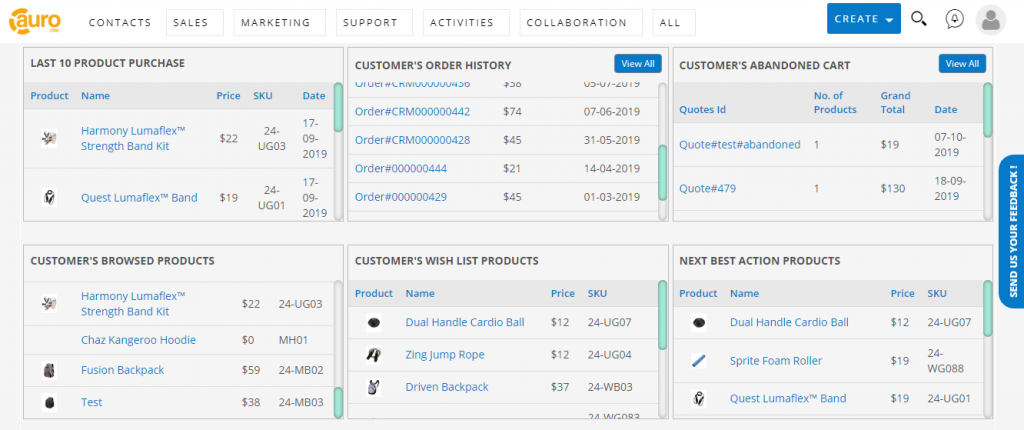This screenshot has width=1024, height=430.
Task: Open the search magnifier icon
Action: click(919, 19)
